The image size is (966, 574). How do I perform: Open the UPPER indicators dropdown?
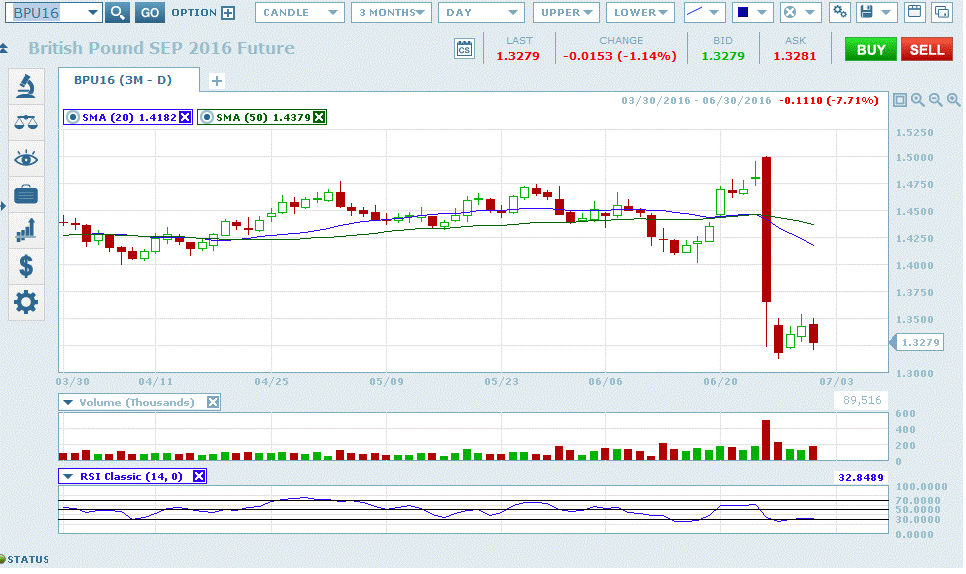(x=566, y=12)
